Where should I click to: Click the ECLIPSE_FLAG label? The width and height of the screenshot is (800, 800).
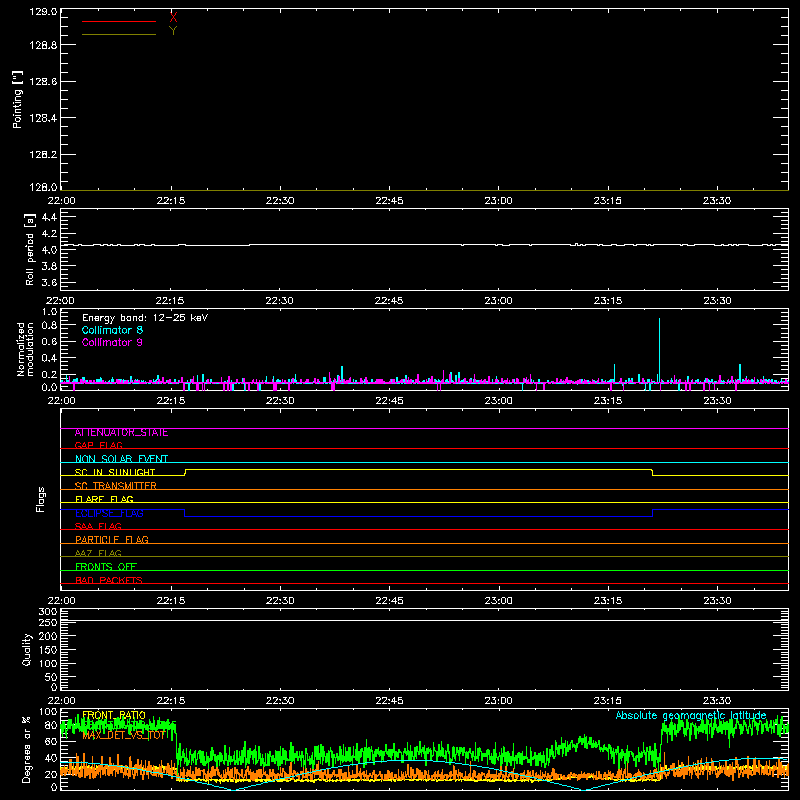(x=109, y=513)
